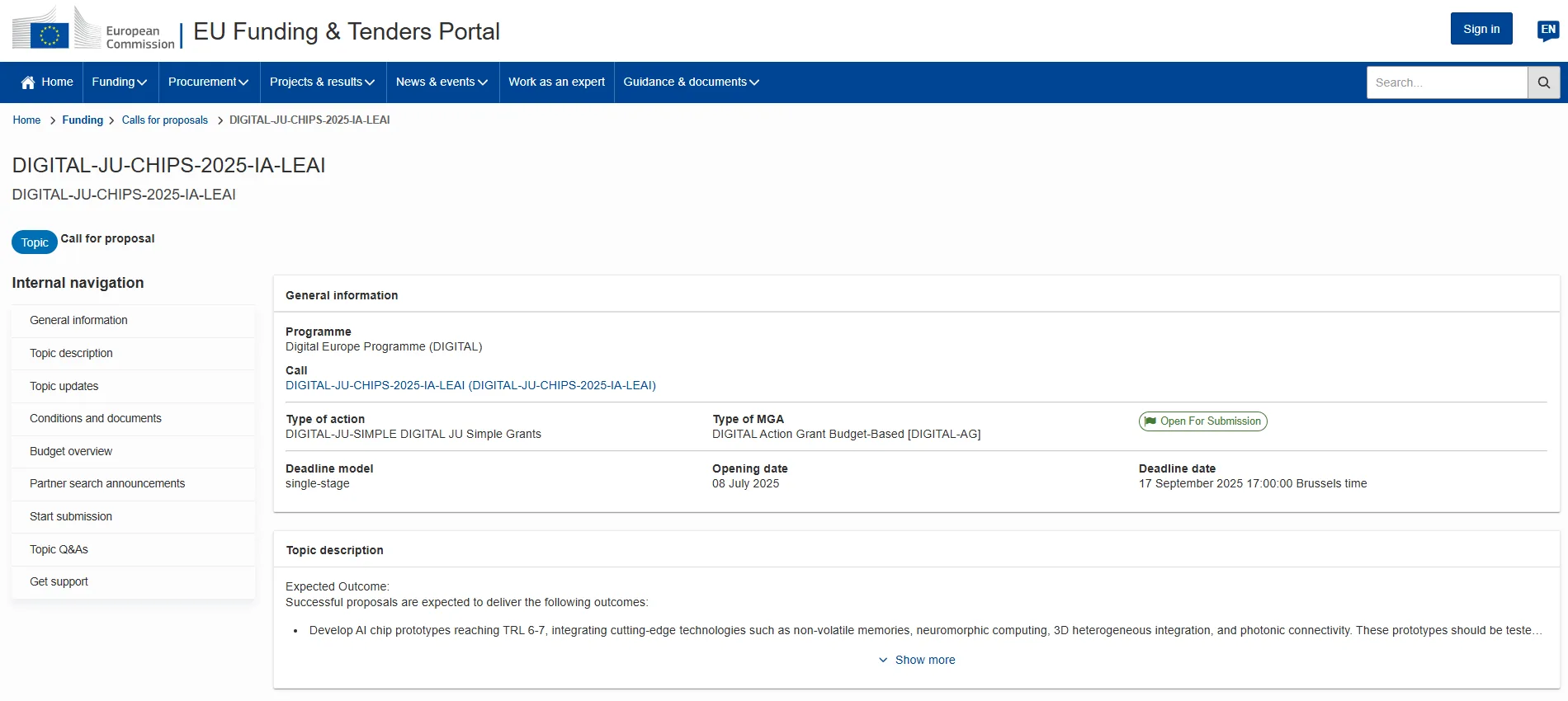Screen dimensions: 1568x701
Task: Expand Guidance & documents menu
Action: pos(692,82)
